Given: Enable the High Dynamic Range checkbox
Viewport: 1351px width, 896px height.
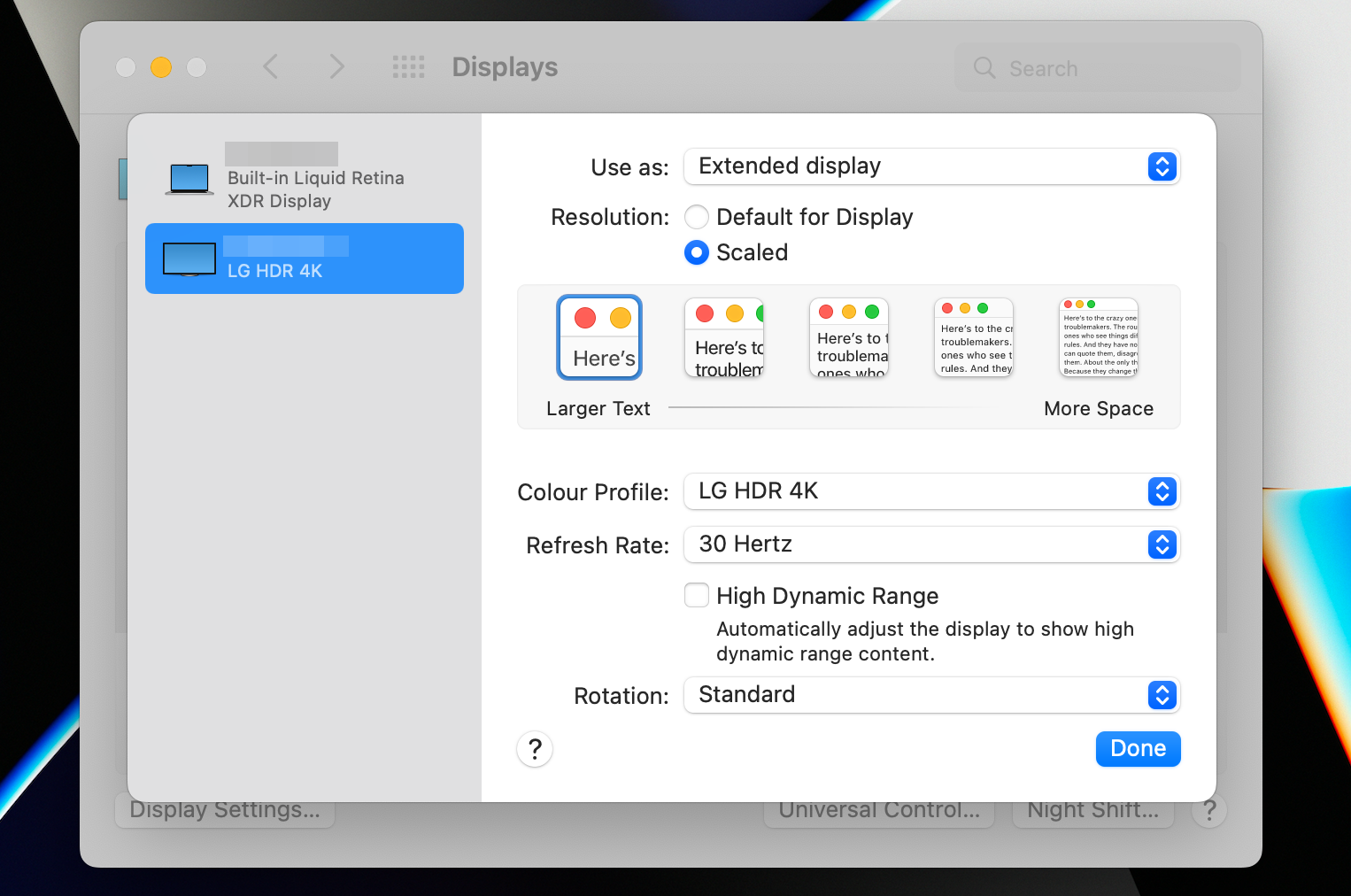Looking at the screenshot, I should pos(697,595).
